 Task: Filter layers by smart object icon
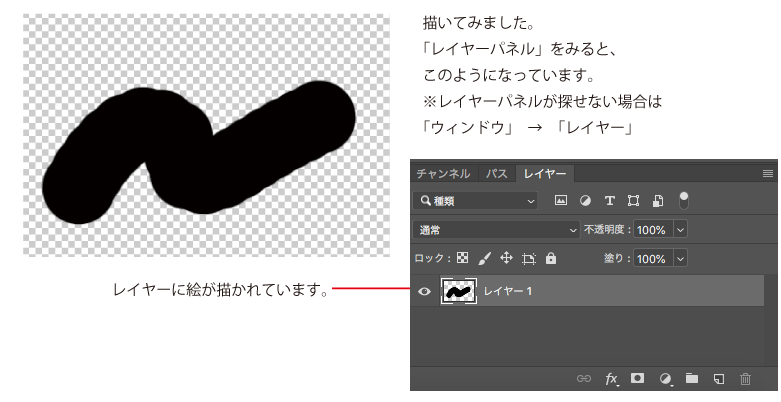click(x=658, y=201)
